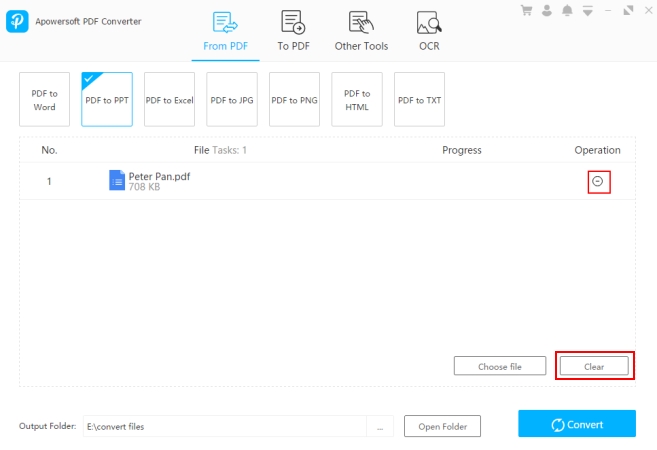The height and width of the screenshot is (450, 657).
Task: Restore the window using the resize icon
Action: (x=628, y=10)
